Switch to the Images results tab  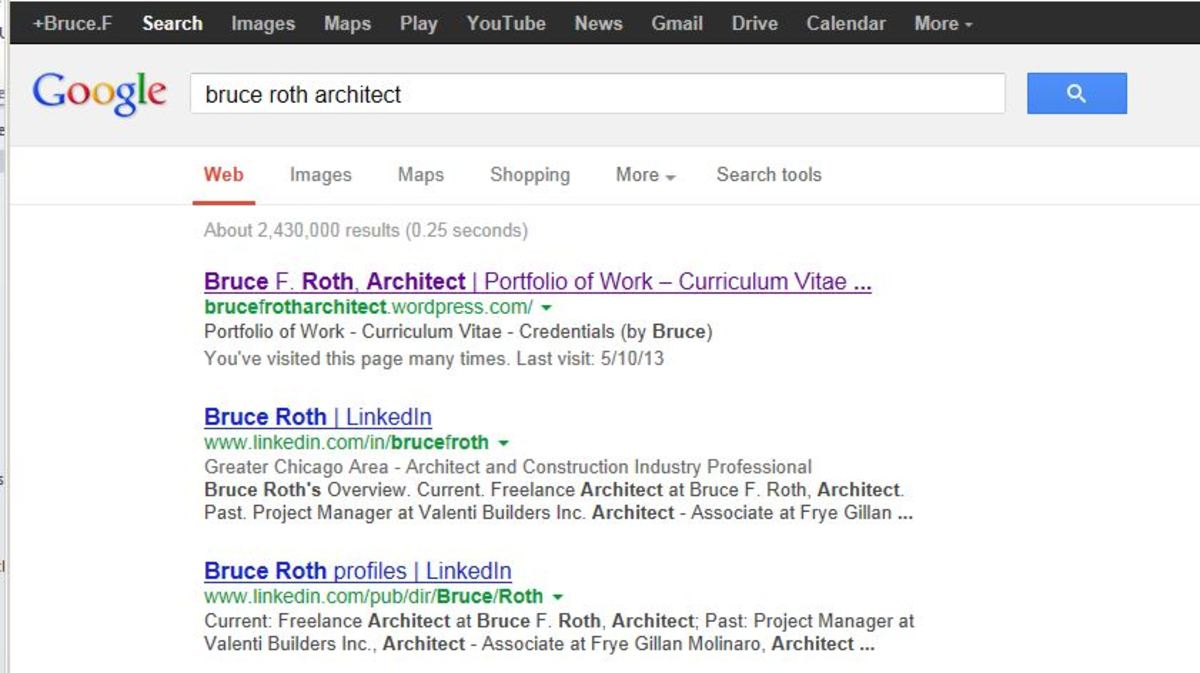point(320,175)
